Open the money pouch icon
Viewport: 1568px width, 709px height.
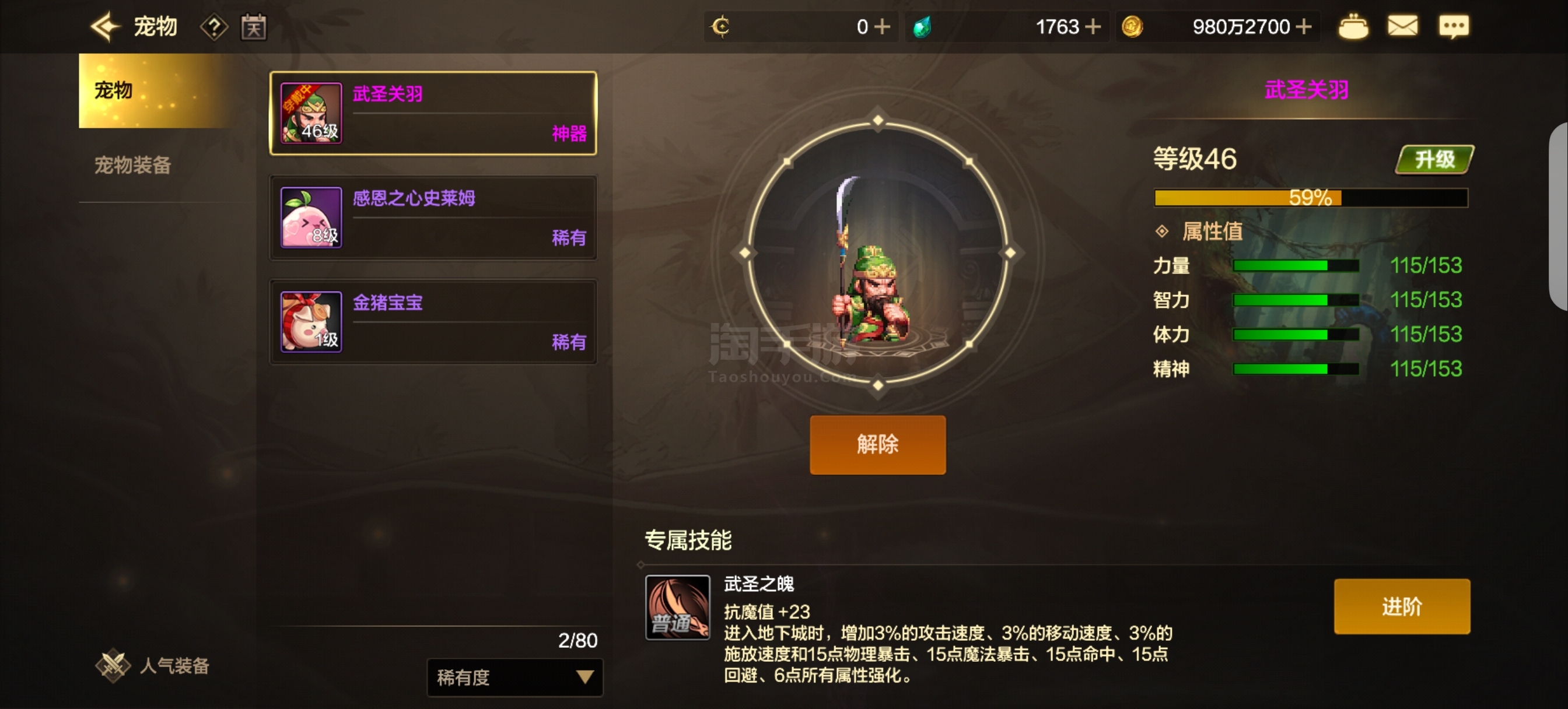pos(1353,27)
